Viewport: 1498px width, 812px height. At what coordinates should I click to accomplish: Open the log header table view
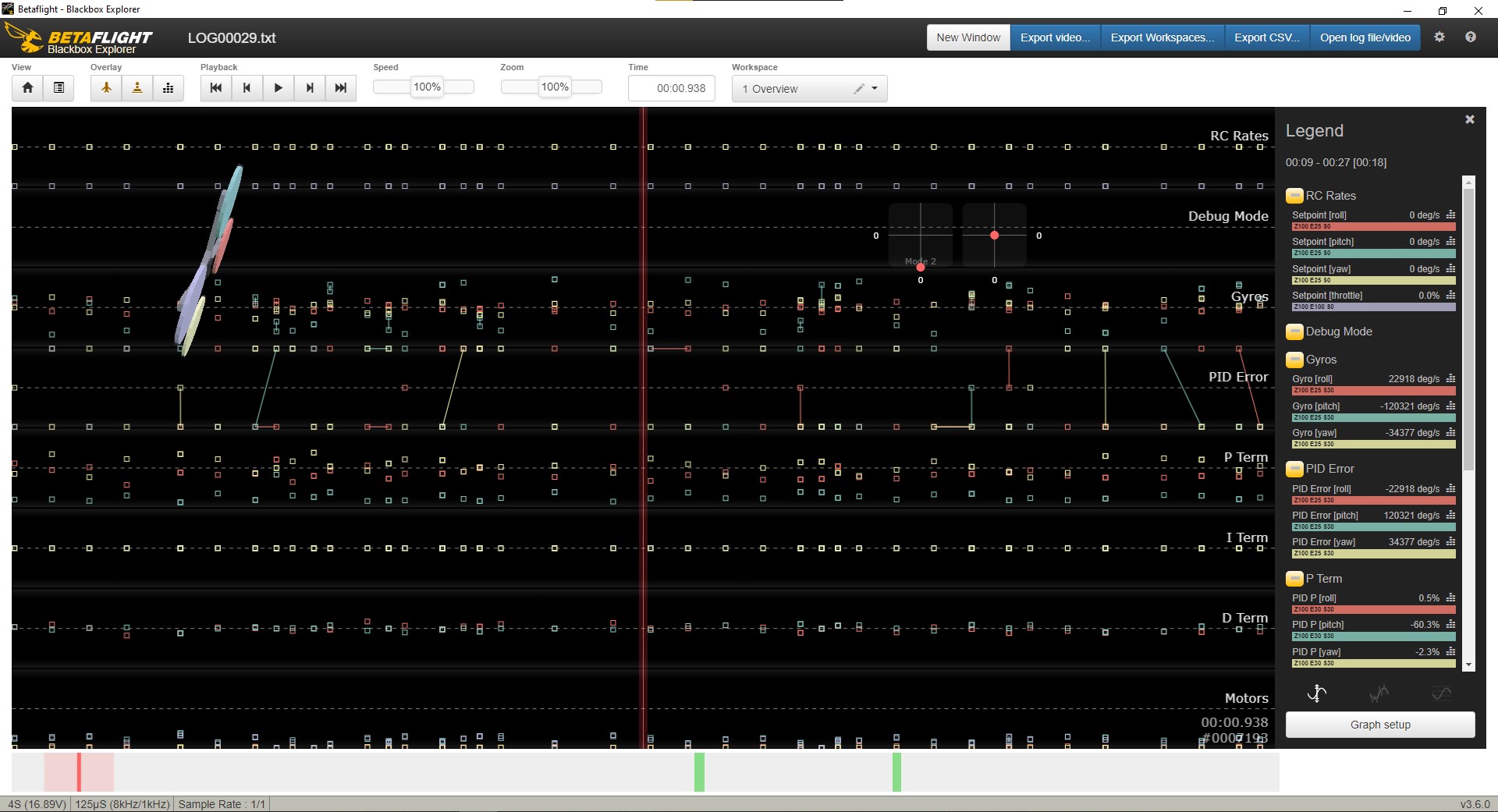[59, 88]
